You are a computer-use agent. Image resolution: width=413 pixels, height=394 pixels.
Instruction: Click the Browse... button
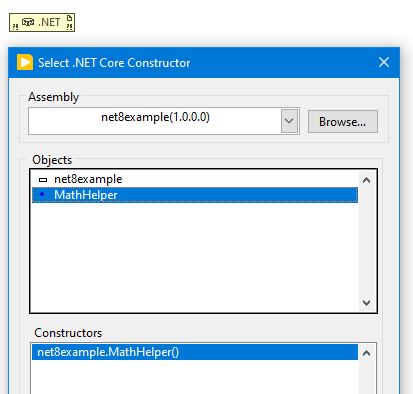[x=343, y=122]
